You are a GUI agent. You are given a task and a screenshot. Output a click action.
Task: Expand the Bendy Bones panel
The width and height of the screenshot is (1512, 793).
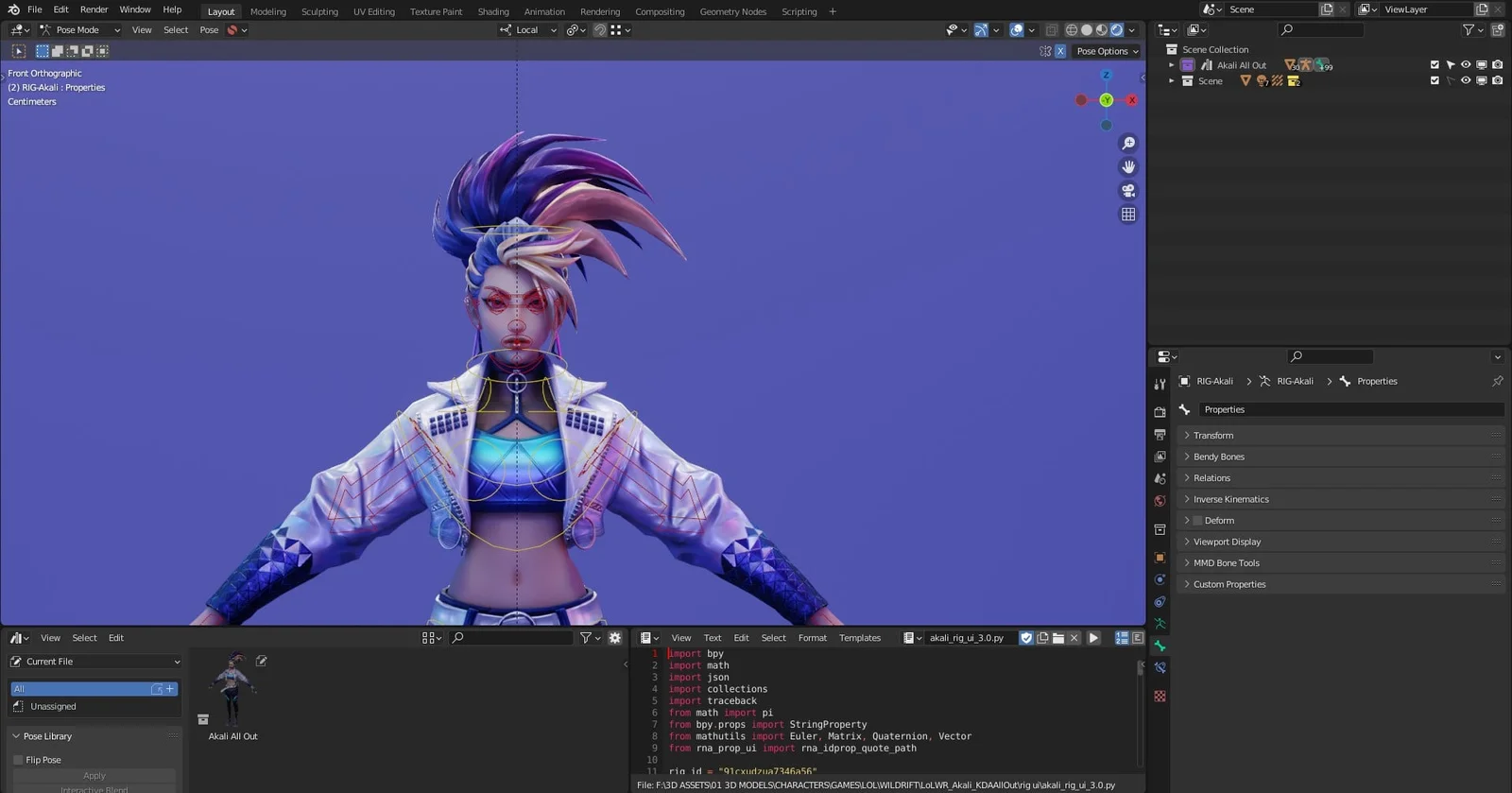[x=1343, y=457]
